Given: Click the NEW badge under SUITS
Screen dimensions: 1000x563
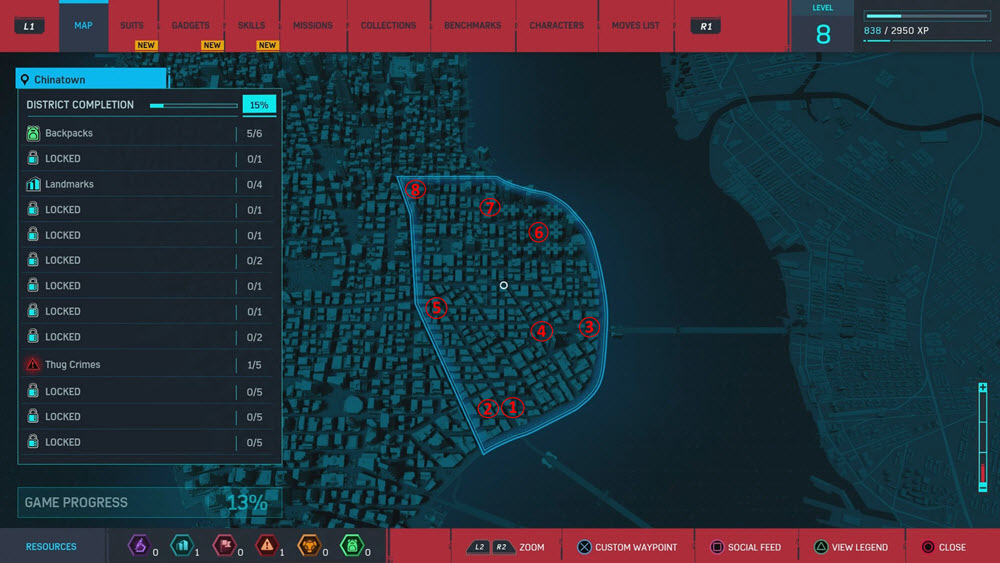Looking at the screenshot, I should pyautogui.click(x=146, y=45).
